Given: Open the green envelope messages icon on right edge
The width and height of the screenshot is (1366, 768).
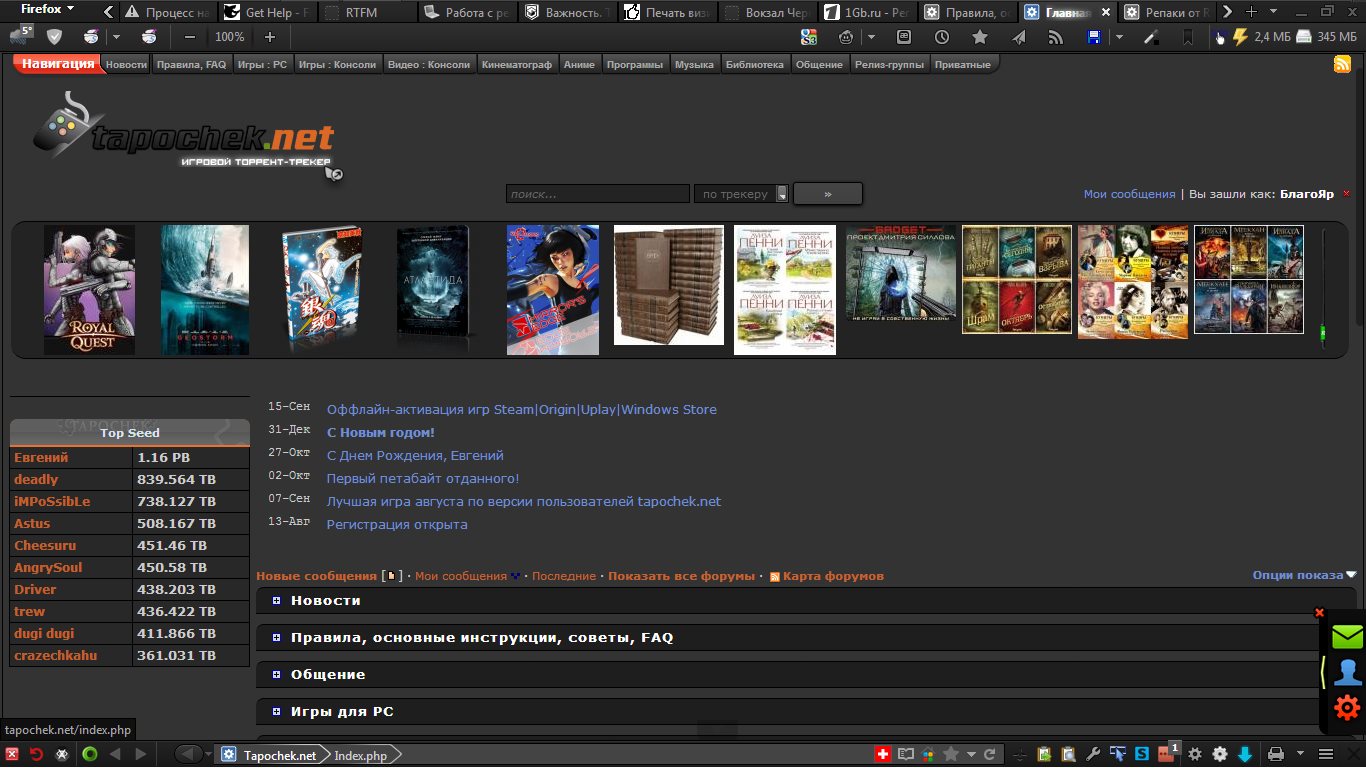Looking at the screenshot, I should click(x=1347, y=635).
